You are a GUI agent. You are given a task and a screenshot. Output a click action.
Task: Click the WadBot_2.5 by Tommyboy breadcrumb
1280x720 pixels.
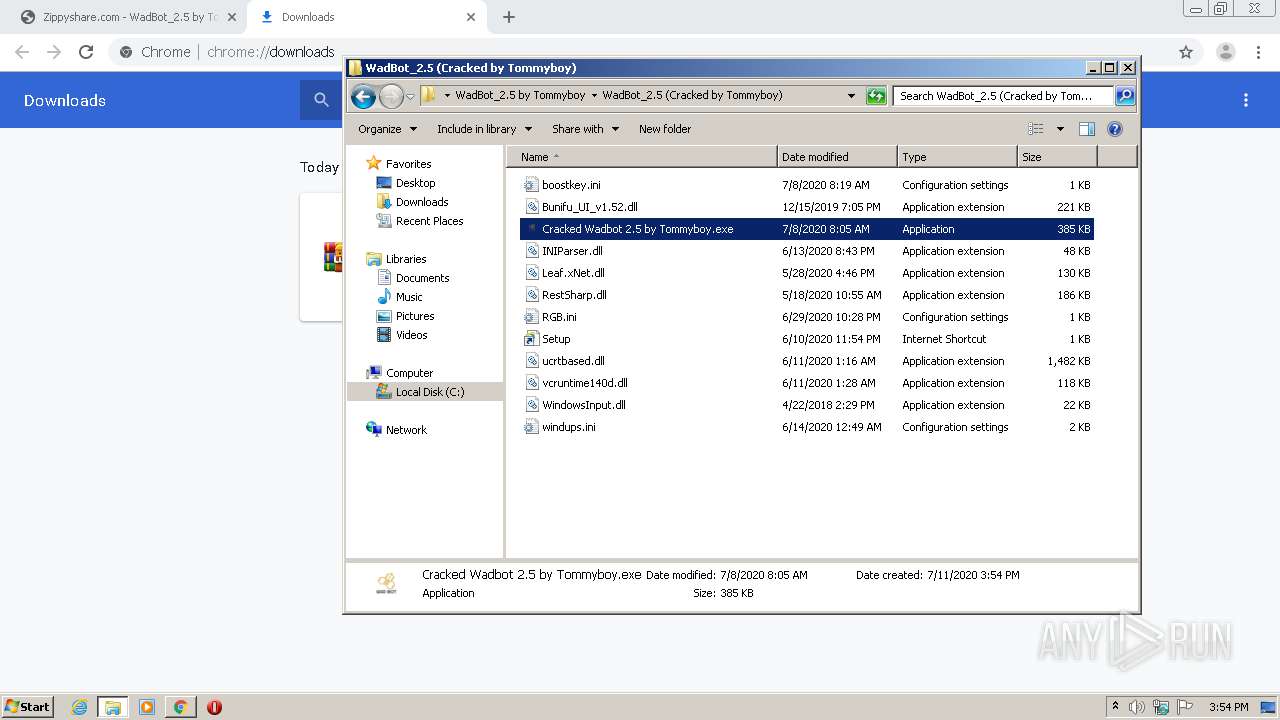[x=520, y=96]
